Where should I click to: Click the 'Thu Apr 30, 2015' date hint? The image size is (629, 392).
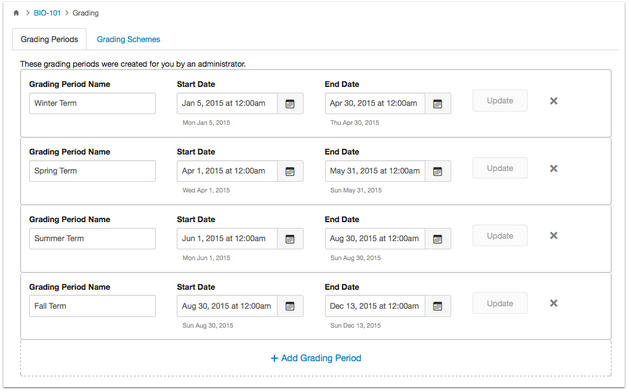[355, 123]
